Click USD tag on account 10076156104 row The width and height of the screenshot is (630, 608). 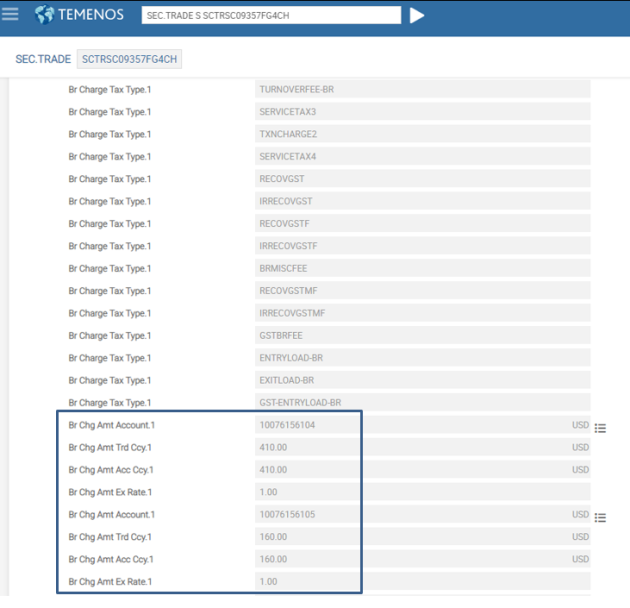pos(580,425)
